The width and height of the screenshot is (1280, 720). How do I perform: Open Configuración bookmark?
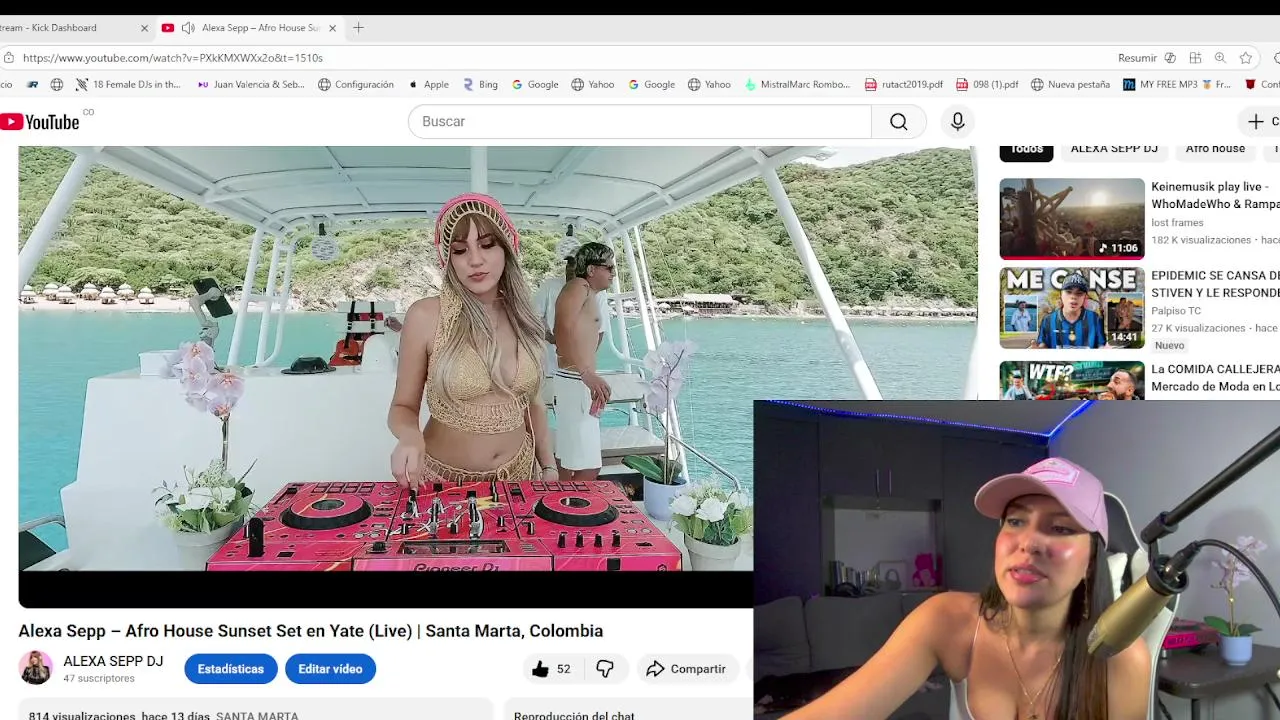(356, 85)
